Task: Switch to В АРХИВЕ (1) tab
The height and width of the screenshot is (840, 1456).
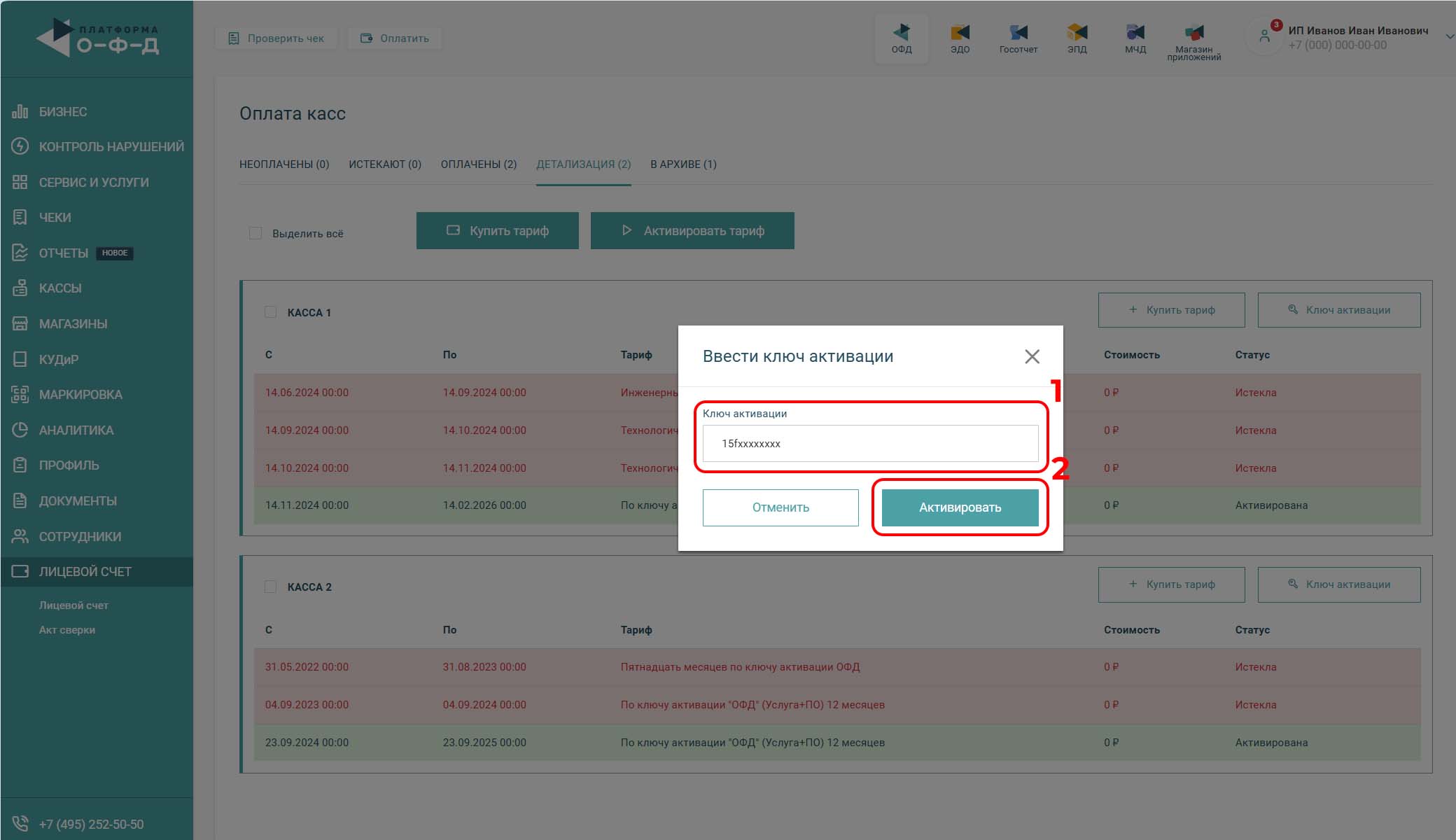Action: pyautogui.click(x=683, y=164)
